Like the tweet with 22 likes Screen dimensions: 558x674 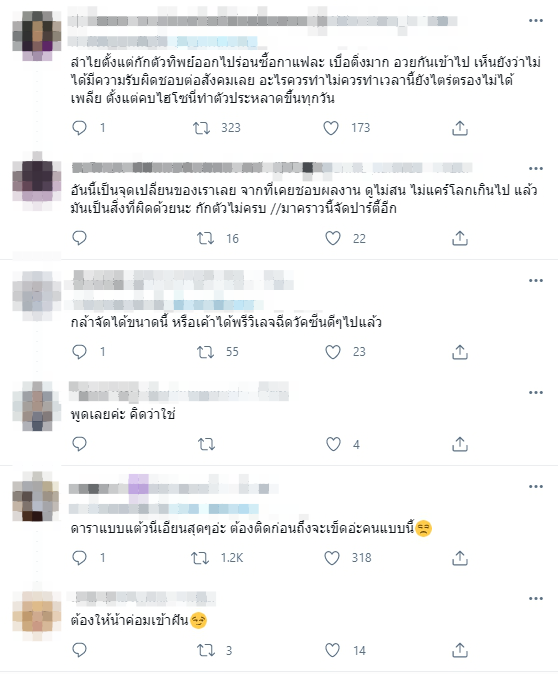pyautogui.click(x=333, y=238)
